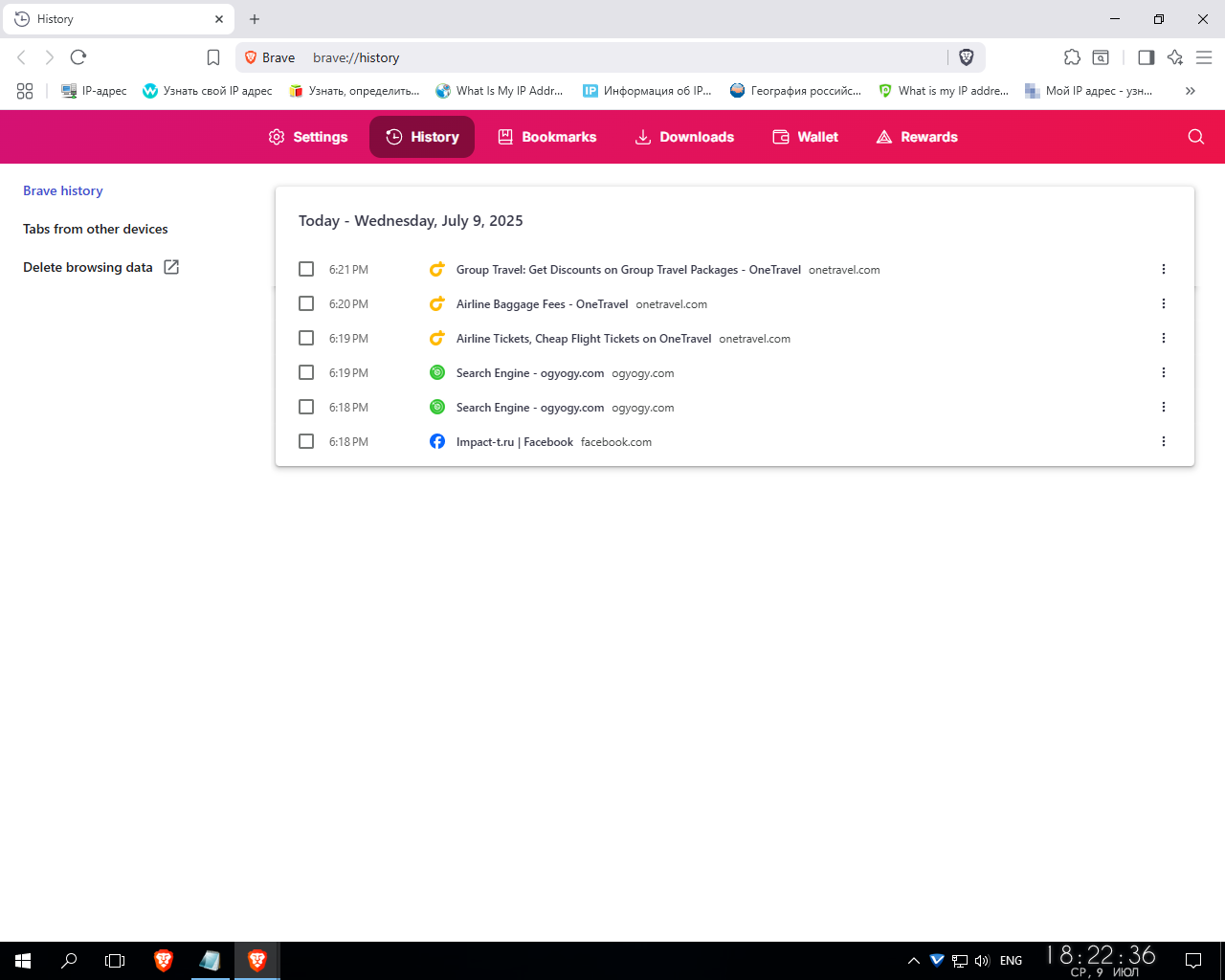Open the extensions puzzle icon

click(1072, 57)
